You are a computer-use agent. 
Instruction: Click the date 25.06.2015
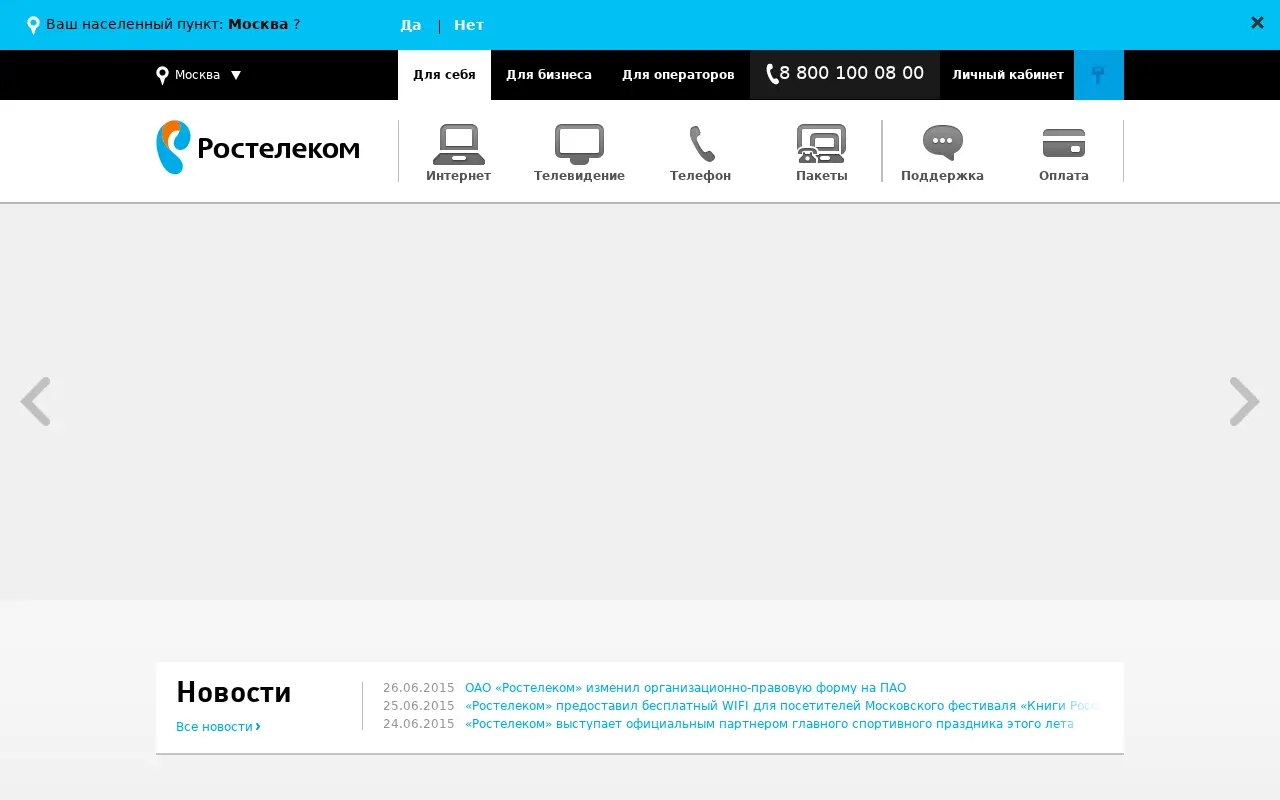pos(419,706)
